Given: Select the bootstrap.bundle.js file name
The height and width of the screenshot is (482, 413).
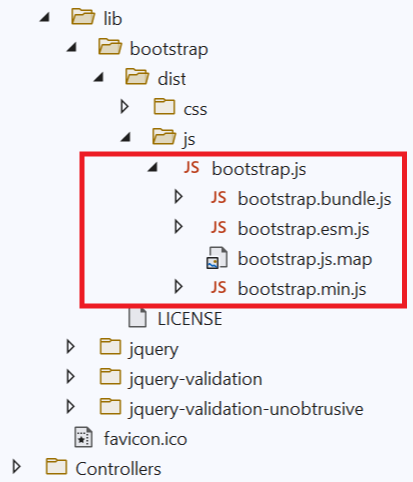Looking at the screenshot, I should pos(315,199).
